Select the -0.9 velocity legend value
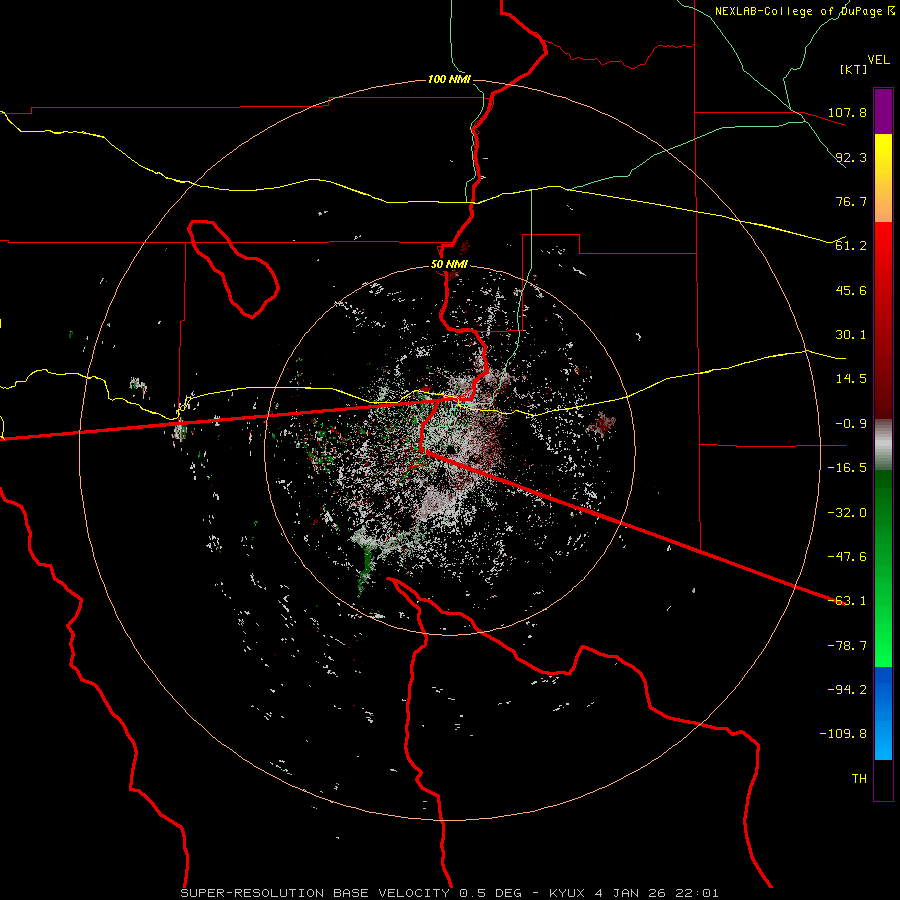The height and width of the screenshot is (900, 900). point(851,424)
